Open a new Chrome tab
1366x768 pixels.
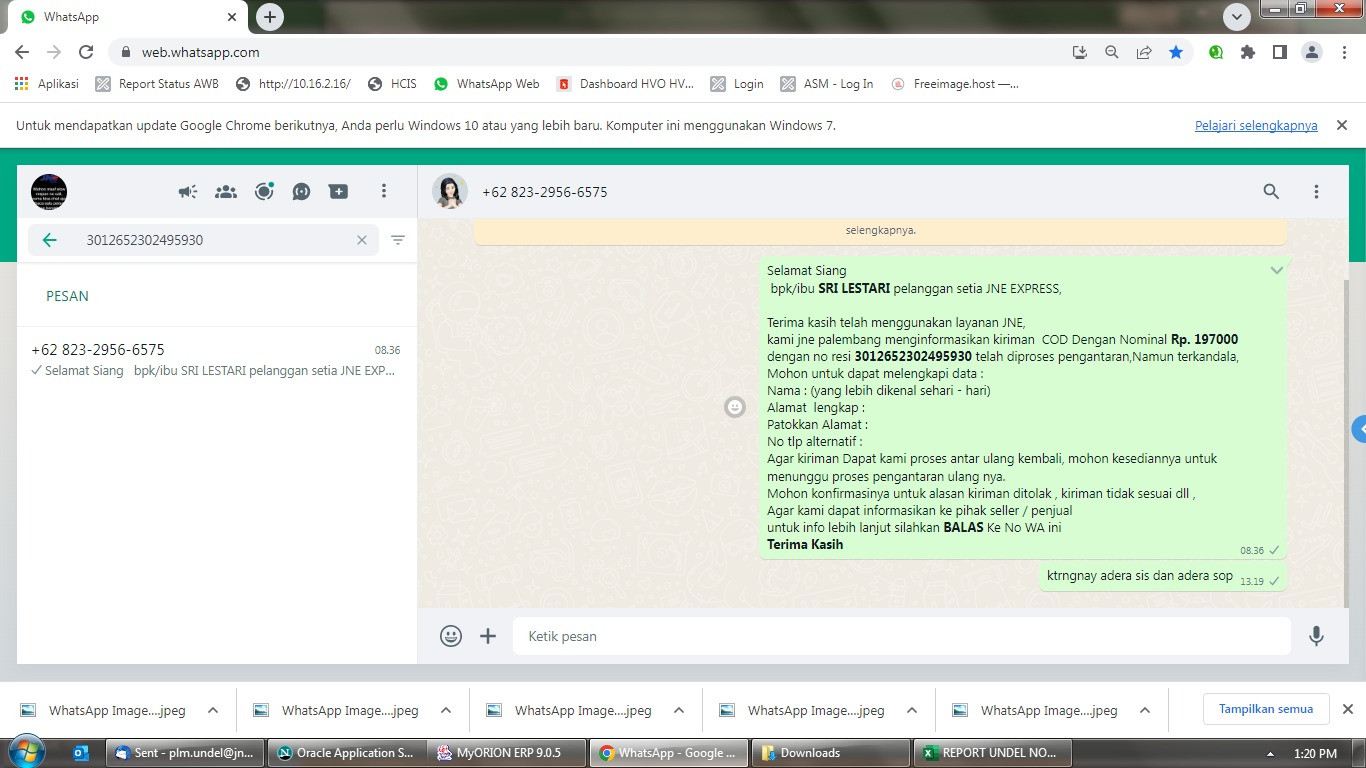[x=269, y=16]
